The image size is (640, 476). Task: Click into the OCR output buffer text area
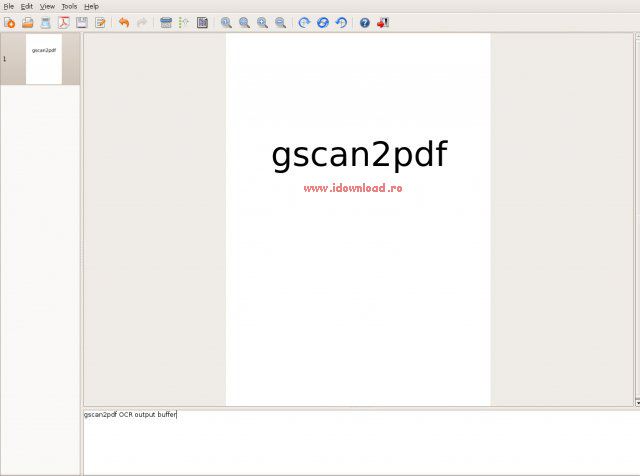(x=361, y=443)
